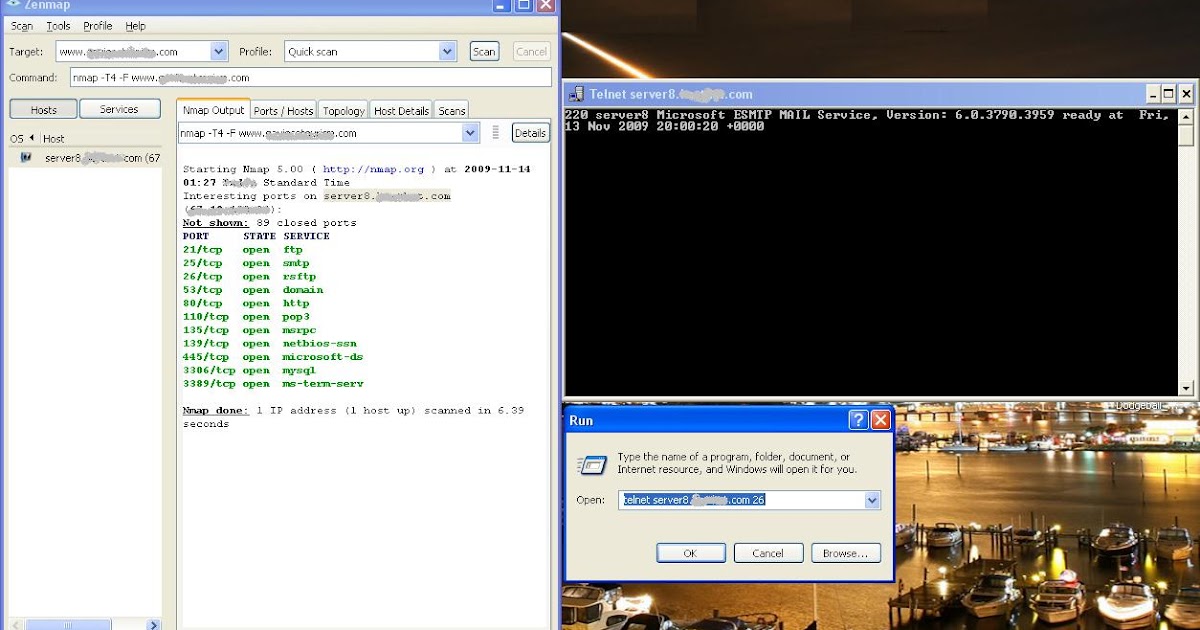Image resolution: width=1200 pixels, height=630 pixels.
Task: Click the Run dialog program icon
Action: [591, 464]
